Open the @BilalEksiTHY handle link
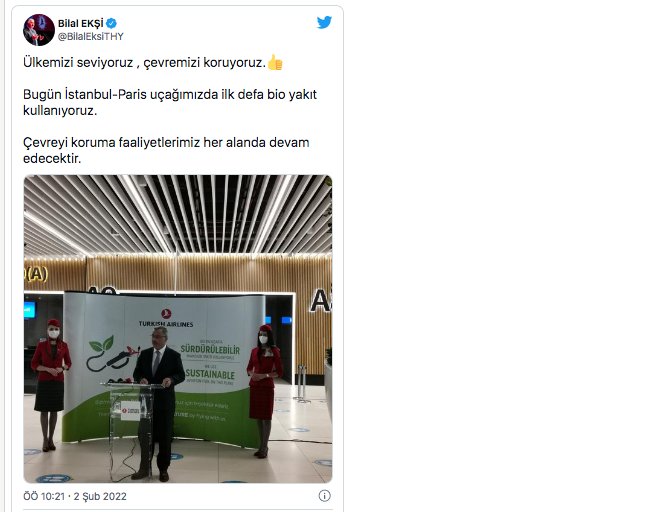This screenshot has height=512, width=670. [91, 36]
